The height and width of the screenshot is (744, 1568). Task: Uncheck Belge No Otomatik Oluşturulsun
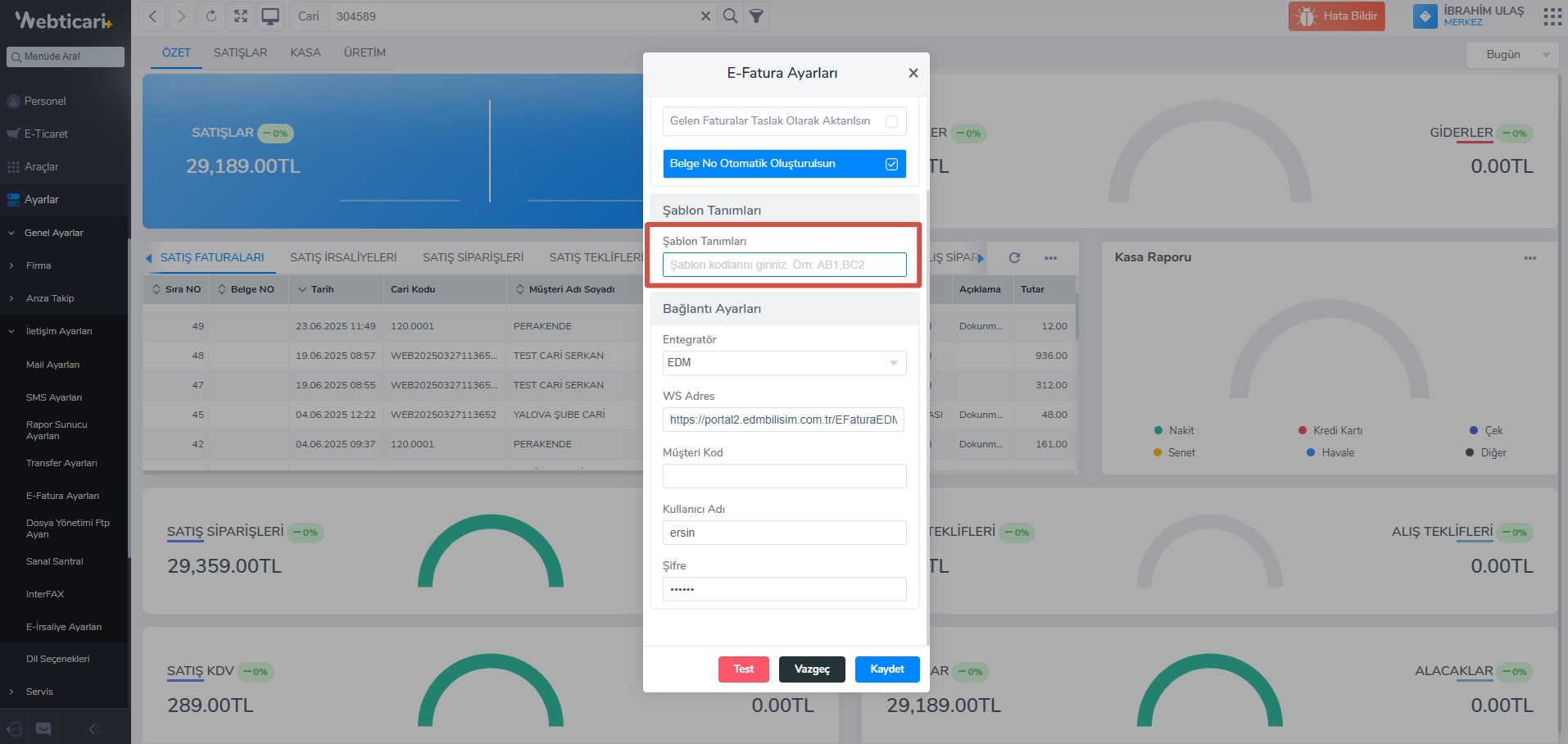[x=891, y=164]
